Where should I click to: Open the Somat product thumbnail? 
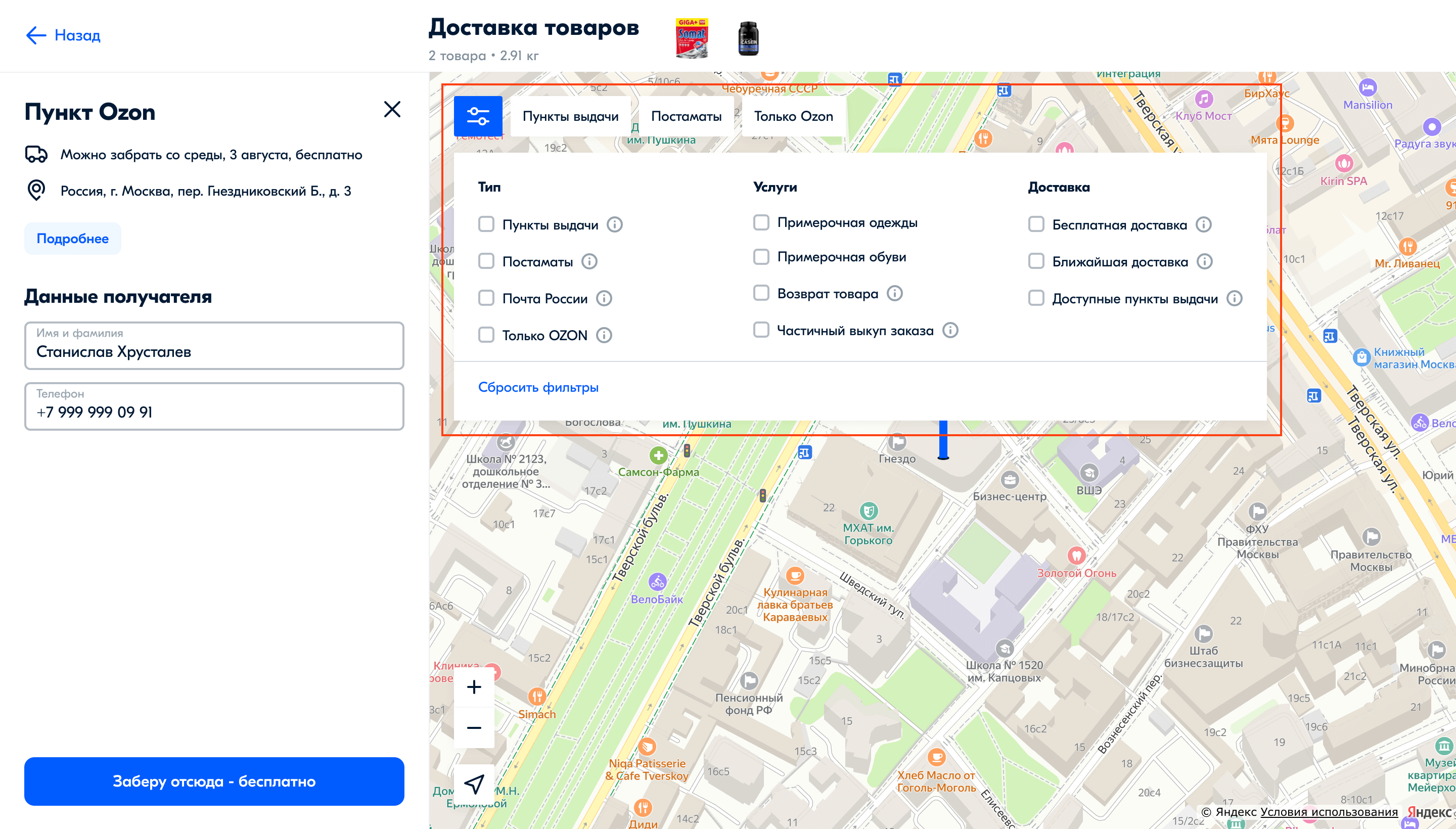pos(691,38)
